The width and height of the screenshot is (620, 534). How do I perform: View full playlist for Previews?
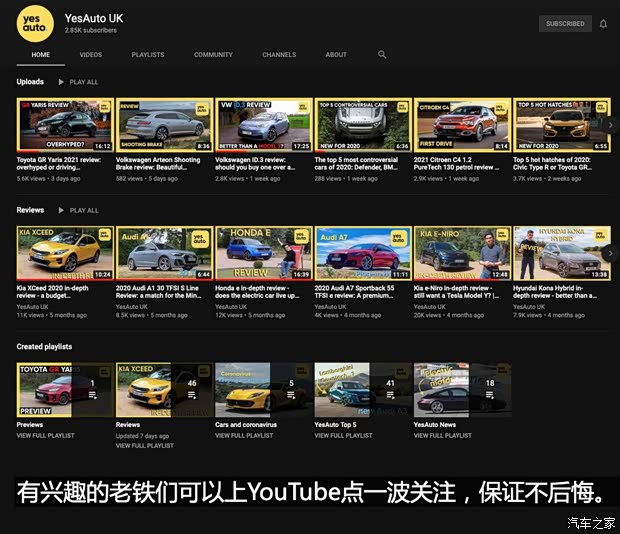tap(45, 436)
